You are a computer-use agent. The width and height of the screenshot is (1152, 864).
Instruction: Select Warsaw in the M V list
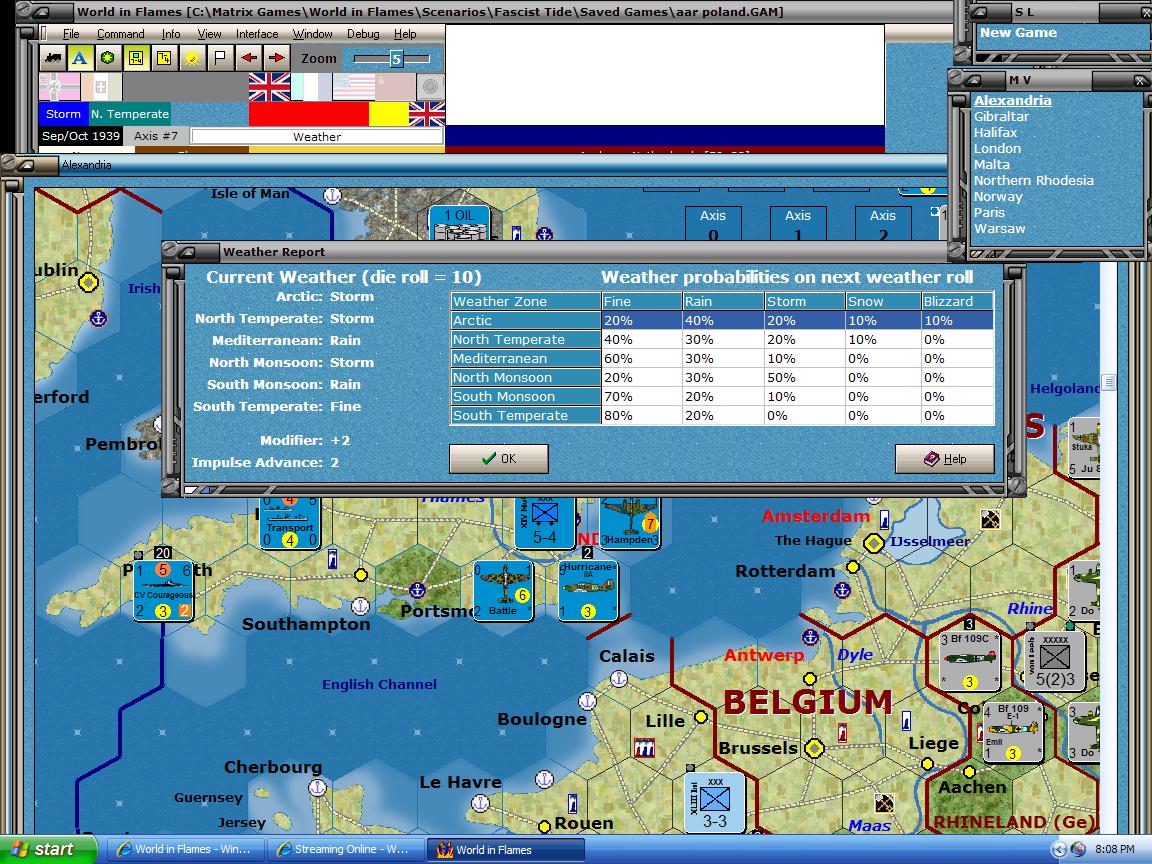click(x=999, y=228)
